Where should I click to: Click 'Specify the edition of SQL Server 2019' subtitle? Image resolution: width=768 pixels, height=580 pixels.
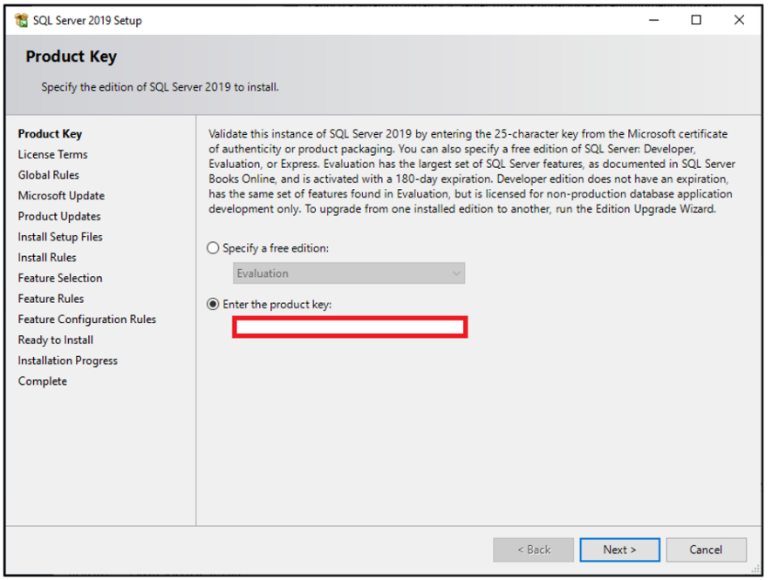pyautogui.click(x=160, y=87)
